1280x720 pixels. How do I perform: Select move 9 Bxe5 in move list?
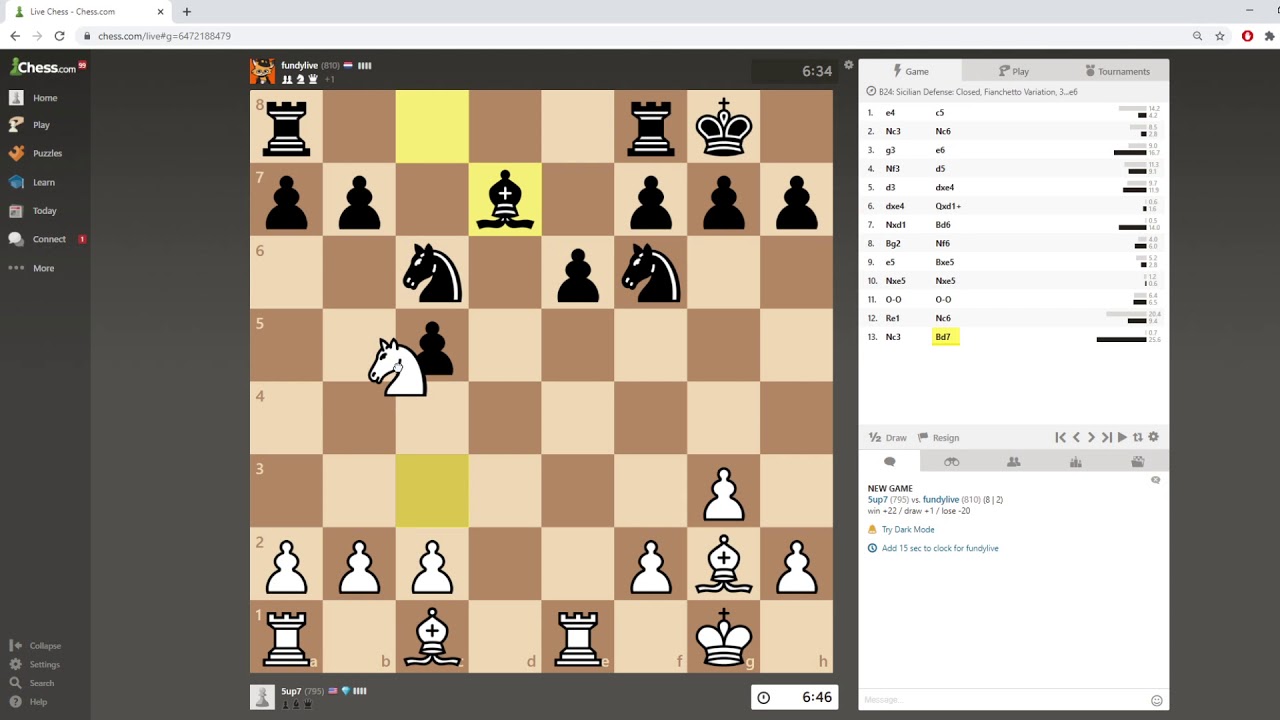click(x=945, y=262)
